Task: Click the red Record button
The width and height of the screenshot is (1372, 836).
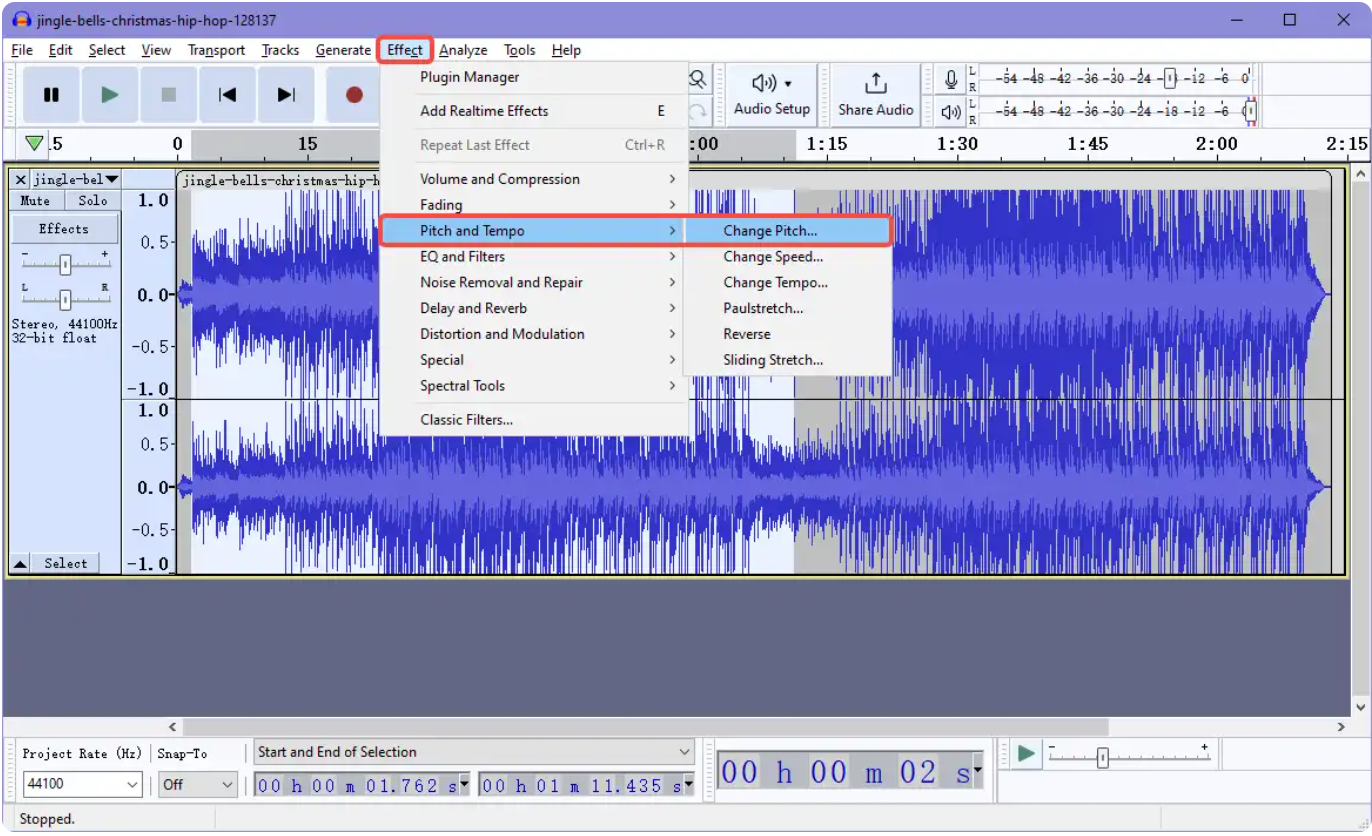Action: click(354, 95)
